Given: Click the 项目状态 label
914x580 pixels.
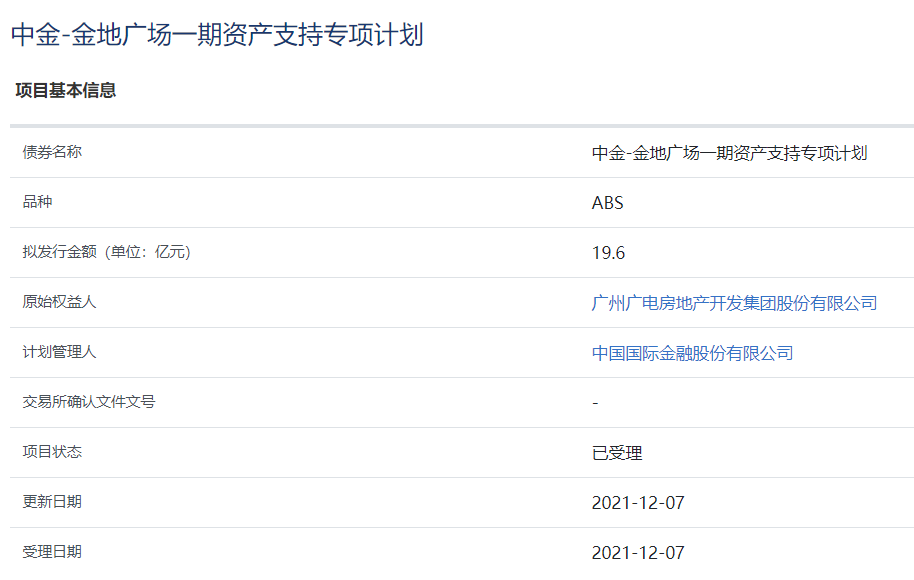Looking at the screenshot, I should point(52,452).
